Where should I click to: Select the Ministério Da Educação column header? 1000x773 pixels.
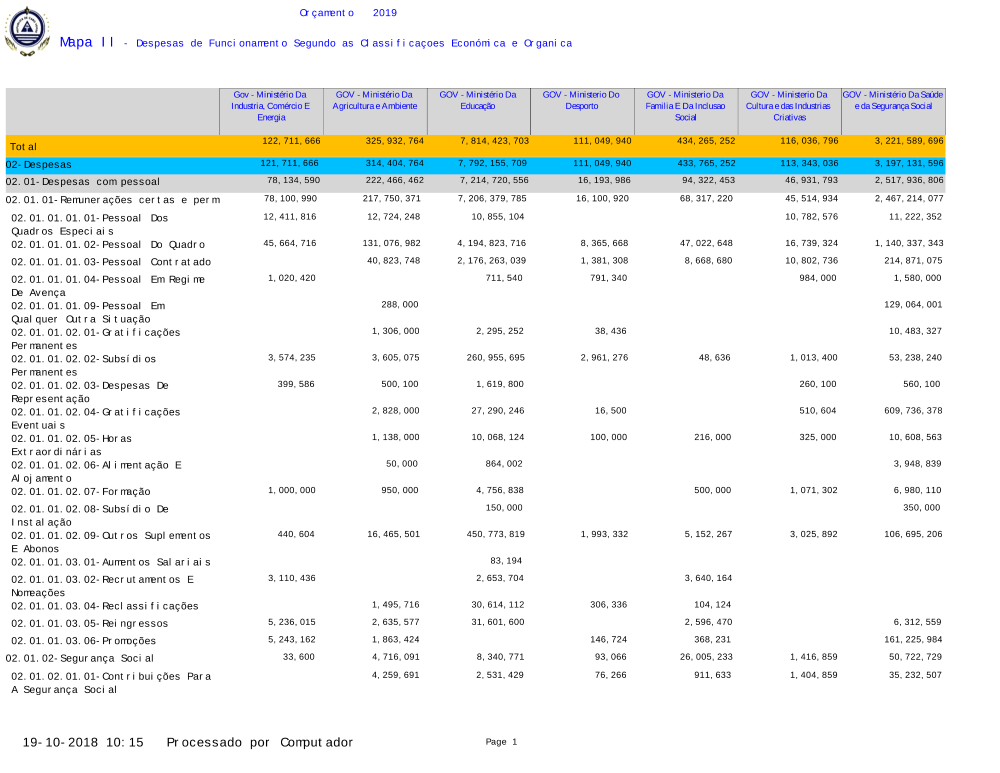click(478, 100)
